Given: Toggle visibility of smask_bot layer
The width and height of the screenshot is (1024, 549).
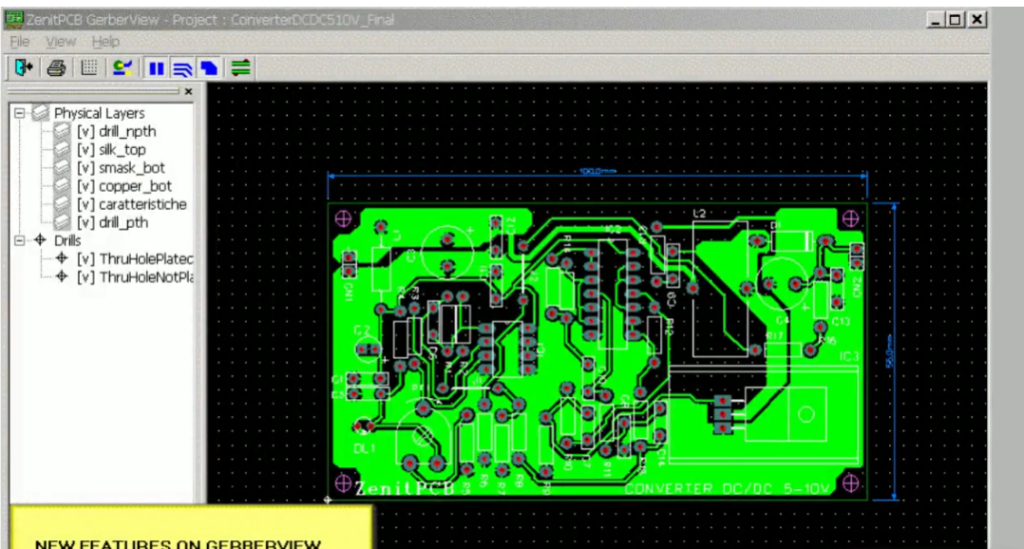Looking at the screenshot, I should (86, 168).
